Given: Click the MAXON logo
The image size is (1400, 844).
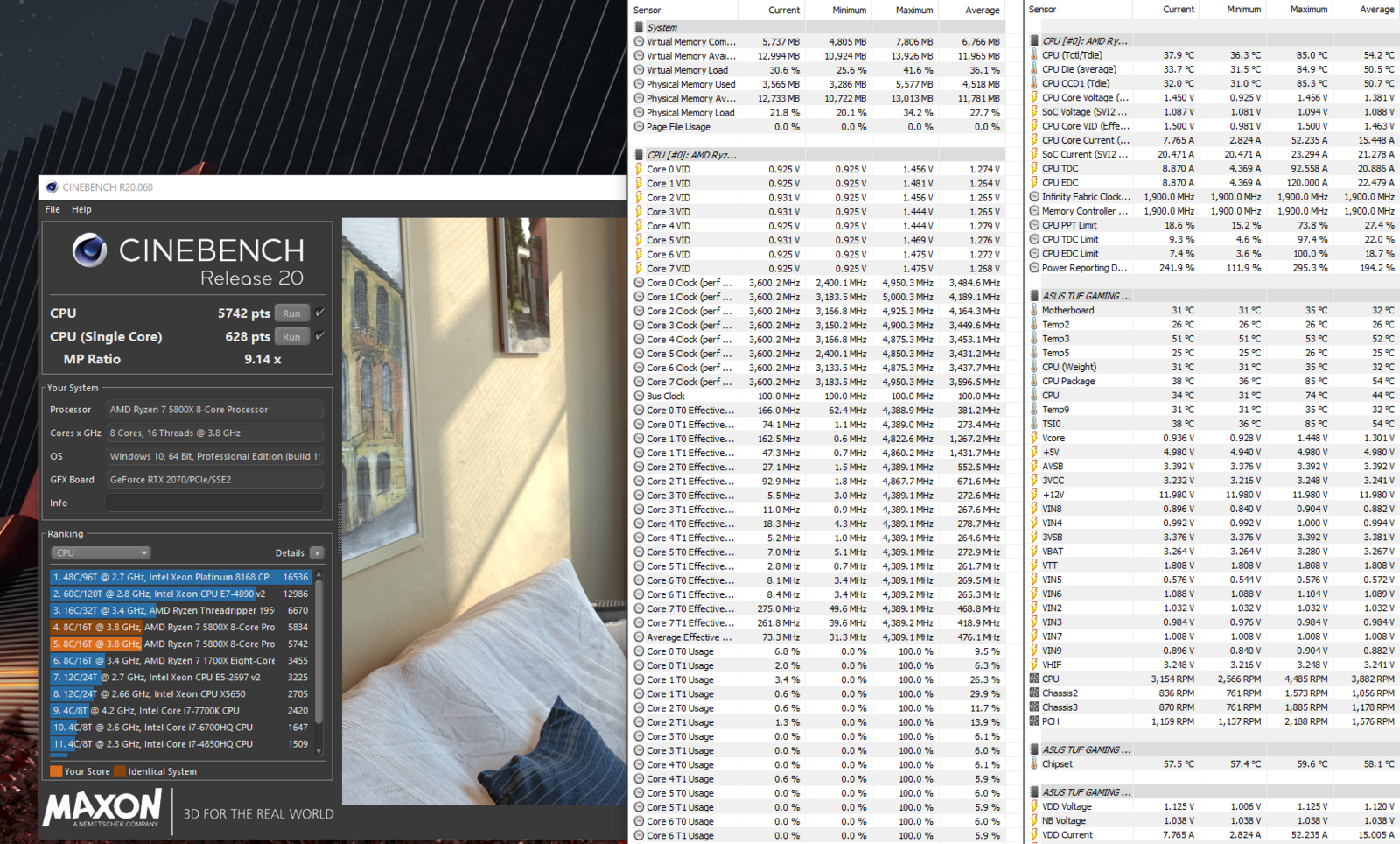Looking at the screenshot, I should click(103, 807).
